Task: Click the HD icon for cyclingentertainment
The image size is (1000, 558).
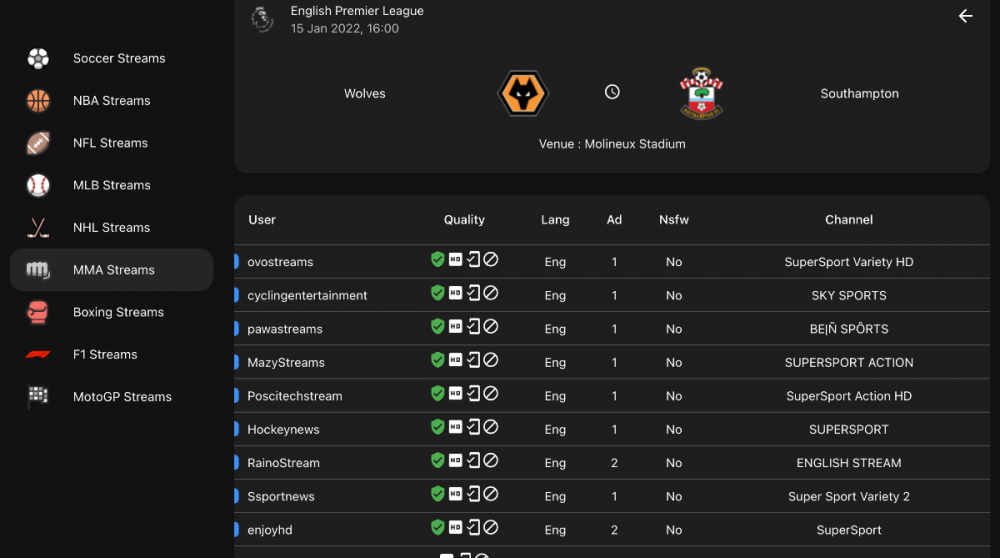Action: (x=455, y=293)
